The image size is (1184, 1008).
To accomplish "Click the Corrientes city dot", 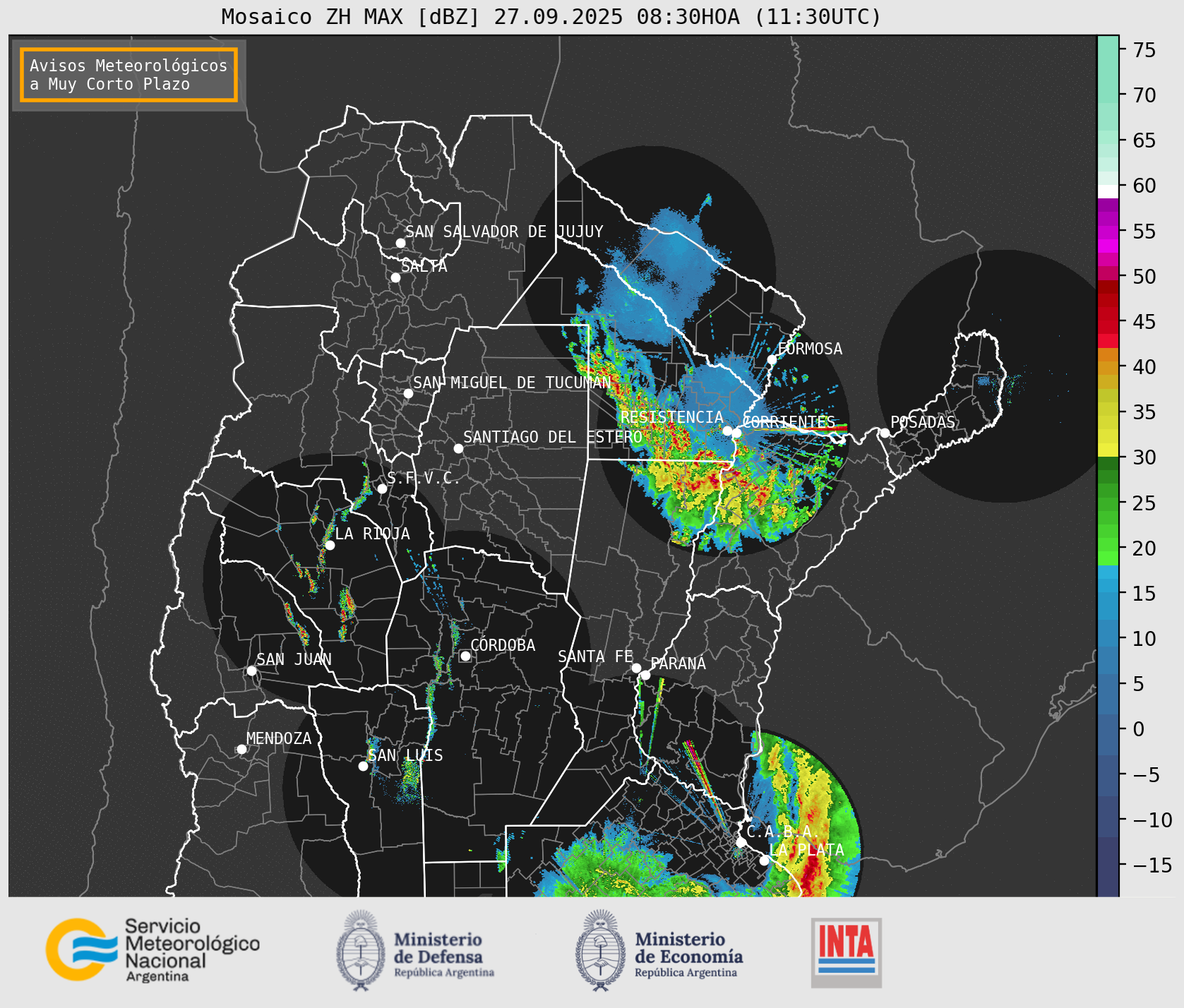I will pyautogui.click(x=736, y=433).
